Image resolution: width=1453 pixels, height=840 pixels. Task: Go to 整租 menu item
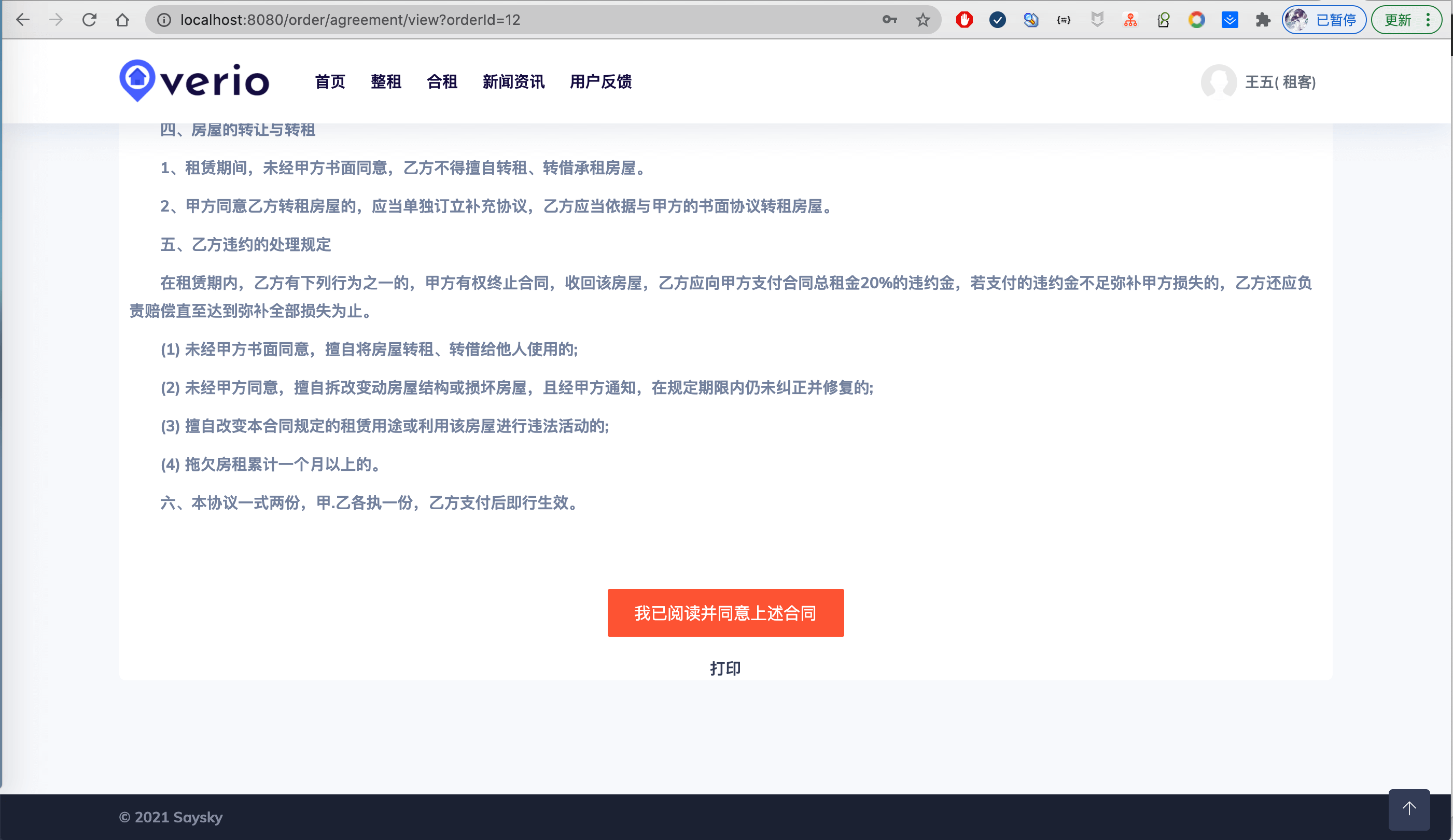(x=386, y=82)
